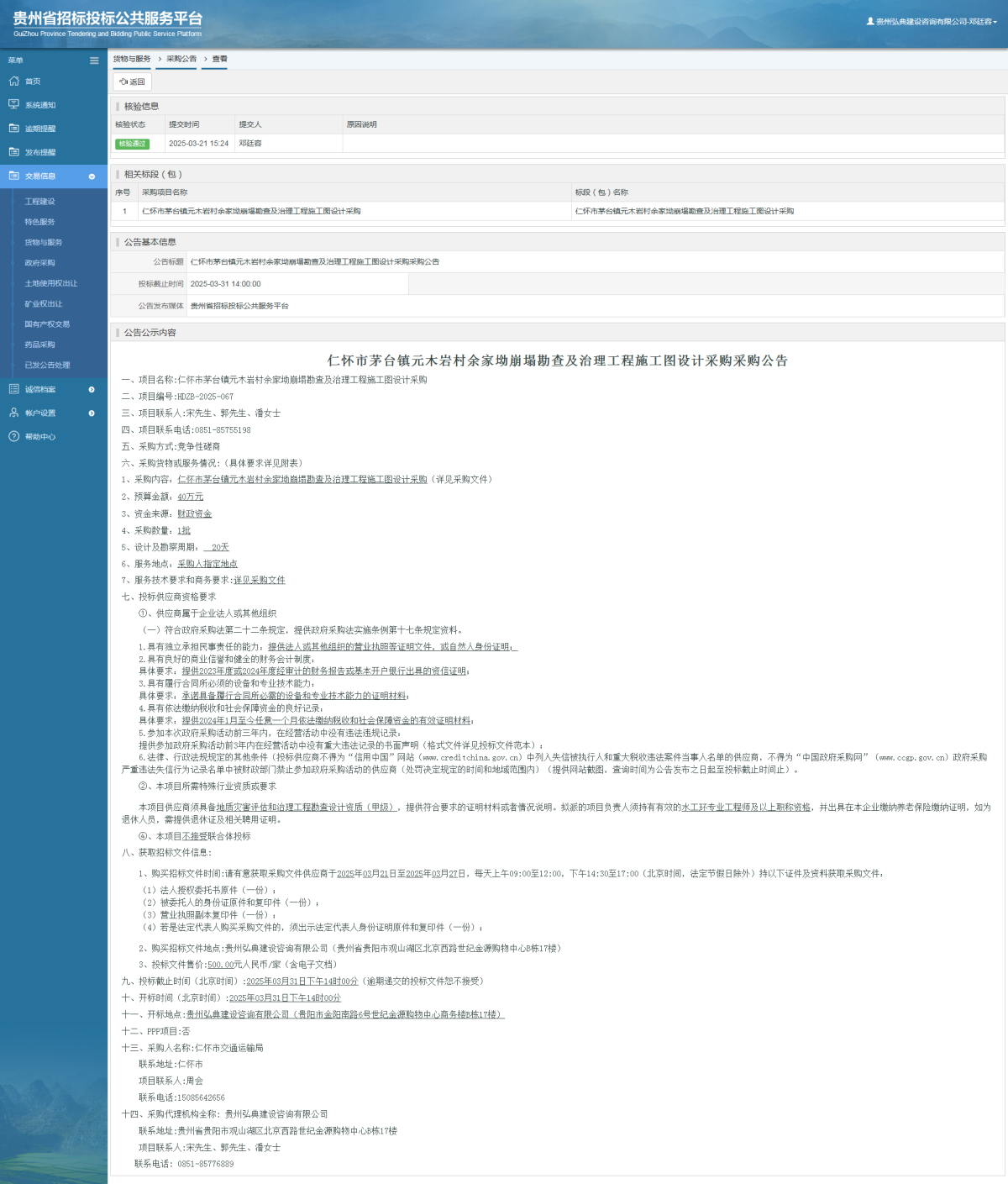
Task: Expand the 诚信档案 arrow
Action: [x=92, y=389]
